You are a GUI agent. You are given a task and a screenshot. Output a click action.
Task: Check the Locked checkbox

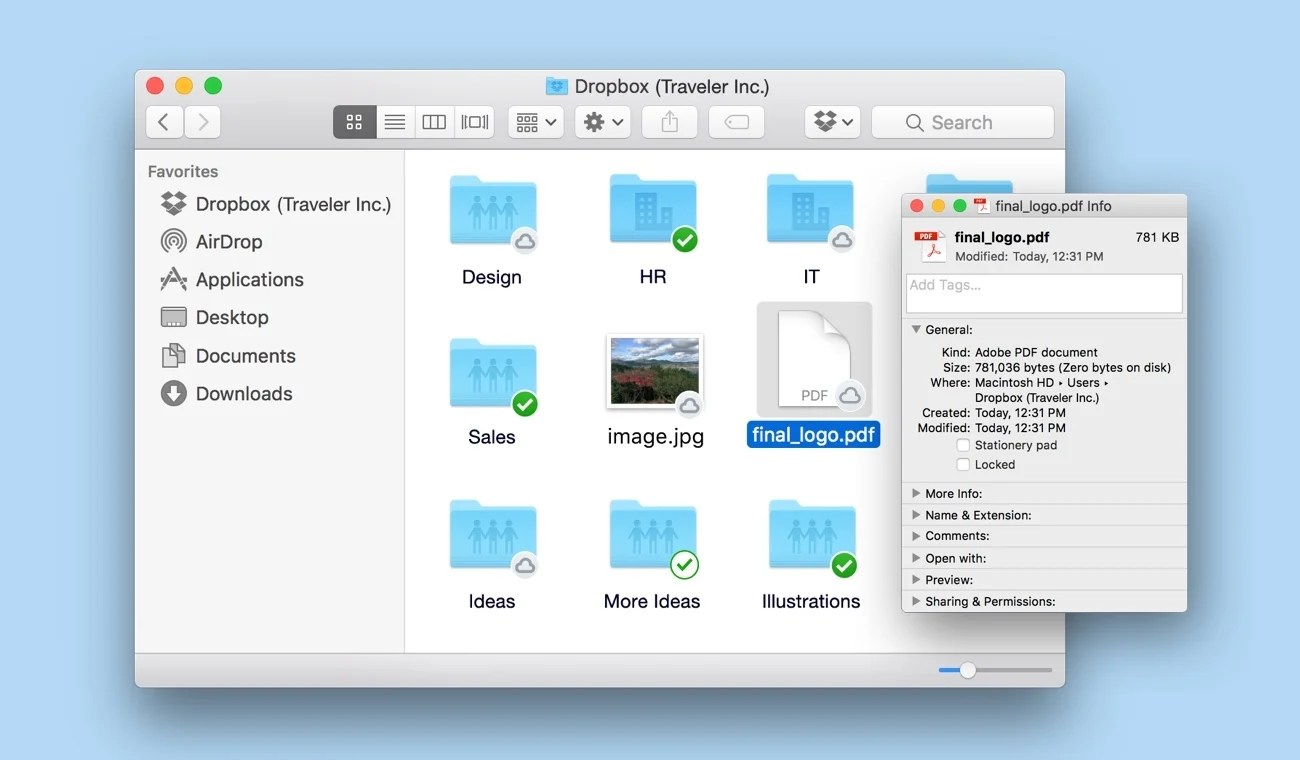(x=965, y=464)
